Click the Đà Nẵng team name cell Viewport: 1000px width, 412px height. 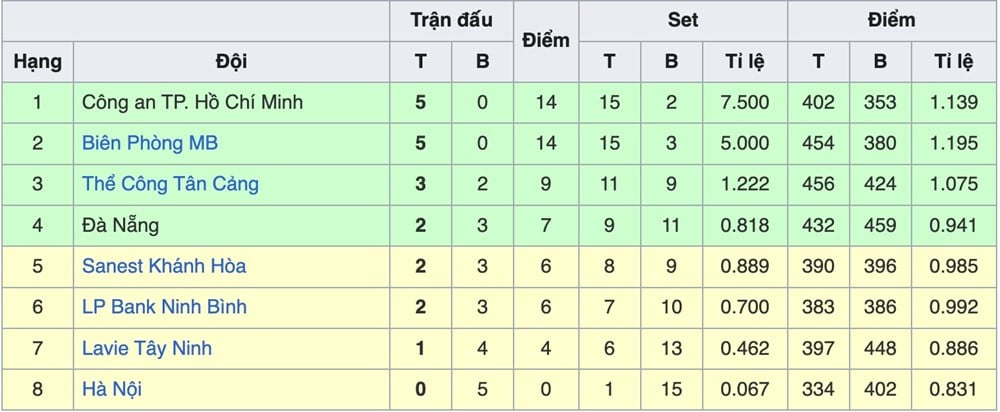click(120, 225)
